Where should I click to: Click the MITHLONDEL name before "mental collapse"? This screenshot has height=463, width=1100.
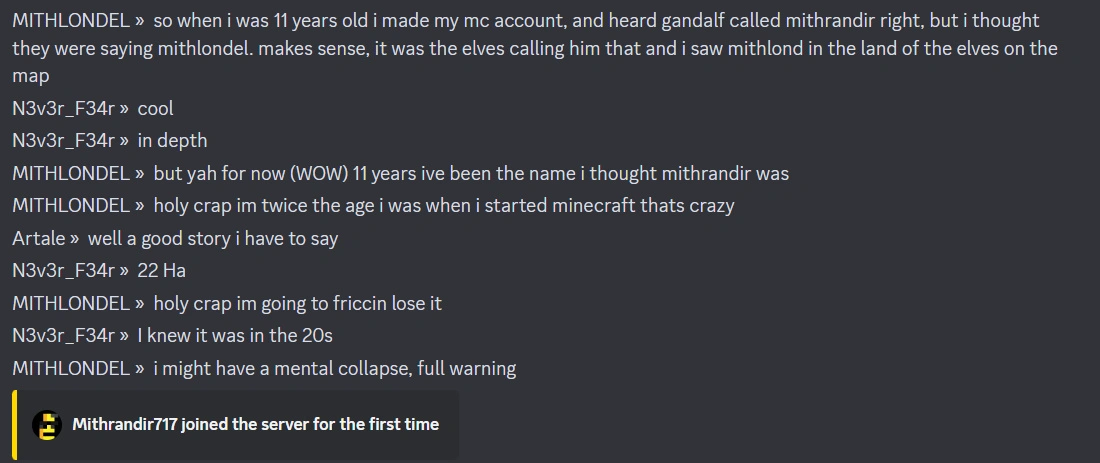[71, 368]
